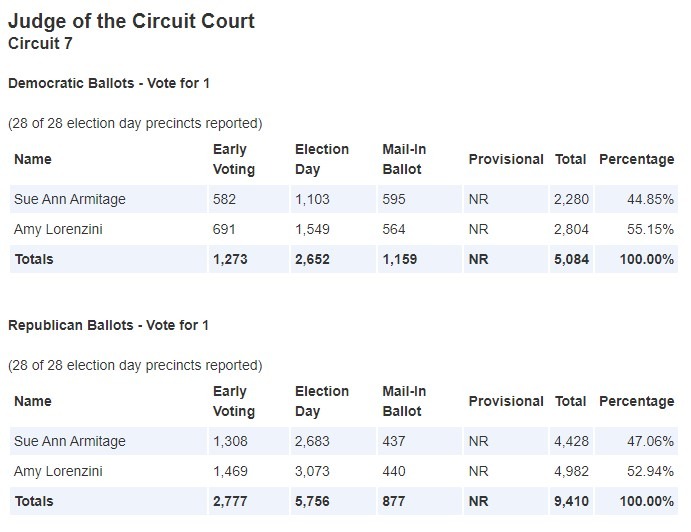Image resolution: width=691 pixels, height=532 pixels.
Task: Click Provisional header in Democratic table
Action: tap(506, 159)
